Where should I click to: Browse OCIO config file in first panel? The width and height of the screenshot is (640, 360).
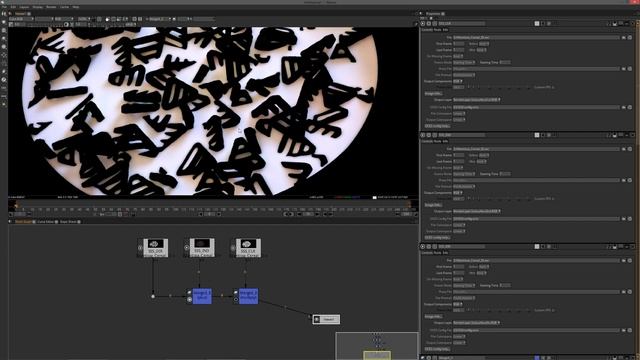click(x=624, y=107)
